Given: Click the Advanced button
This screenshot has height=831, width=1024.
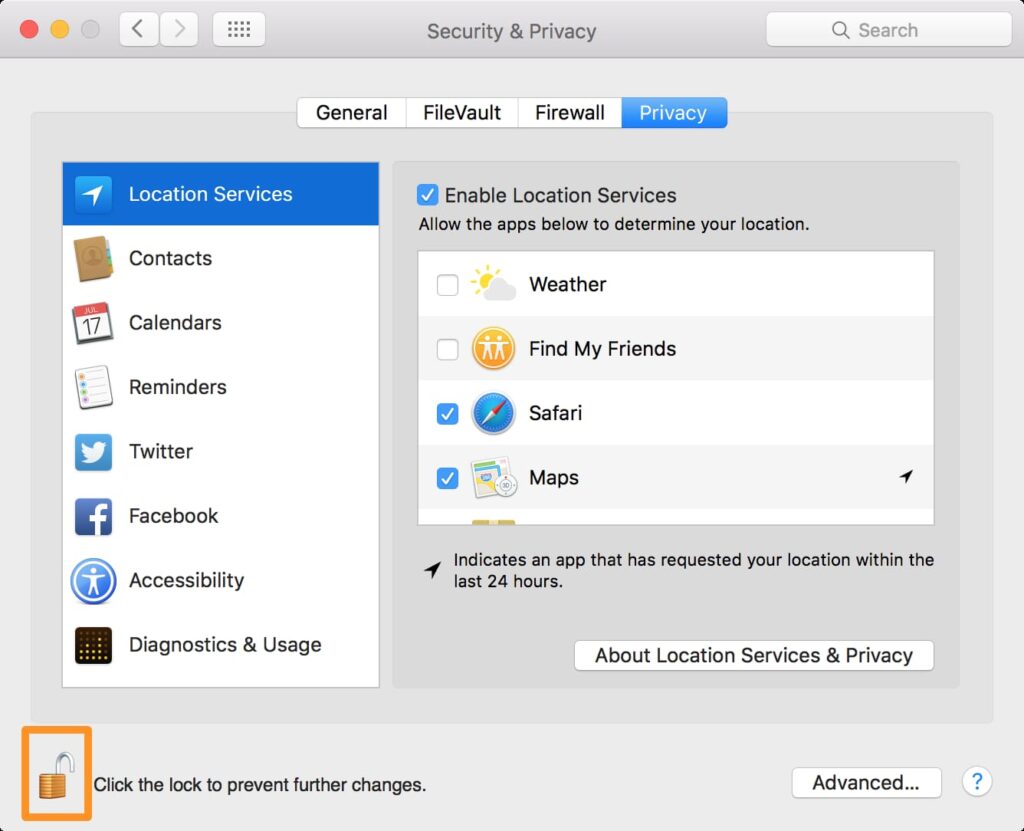Looking at the screenshot, I should click(x=866, y=783).
